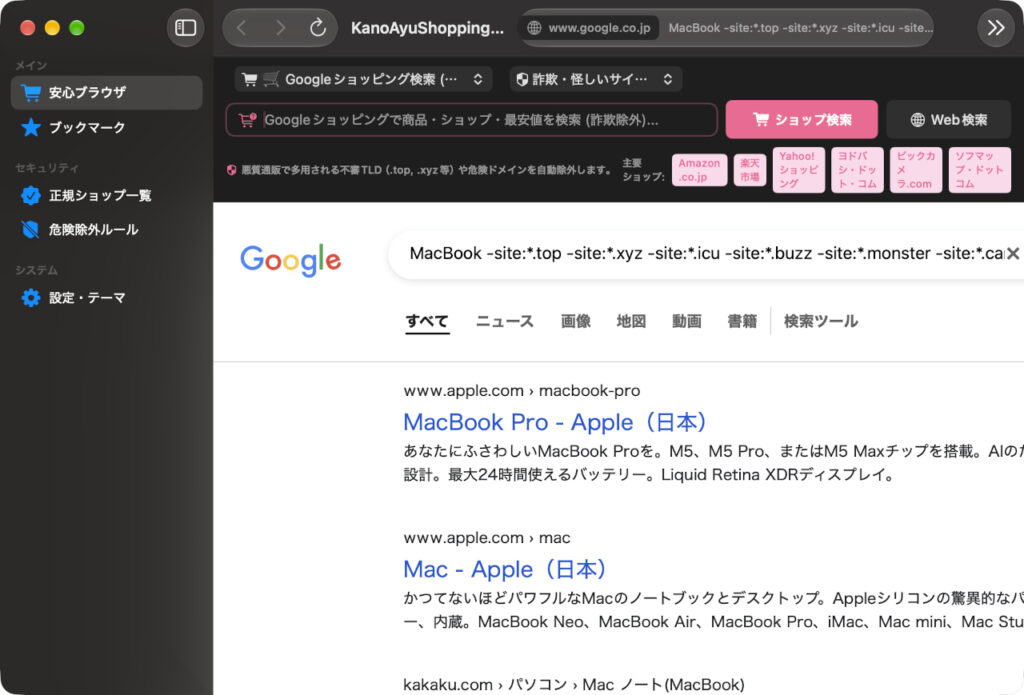
Task: Click the 悪質通販 TLD exclusion notice text
Action: [x=426, y=170]
